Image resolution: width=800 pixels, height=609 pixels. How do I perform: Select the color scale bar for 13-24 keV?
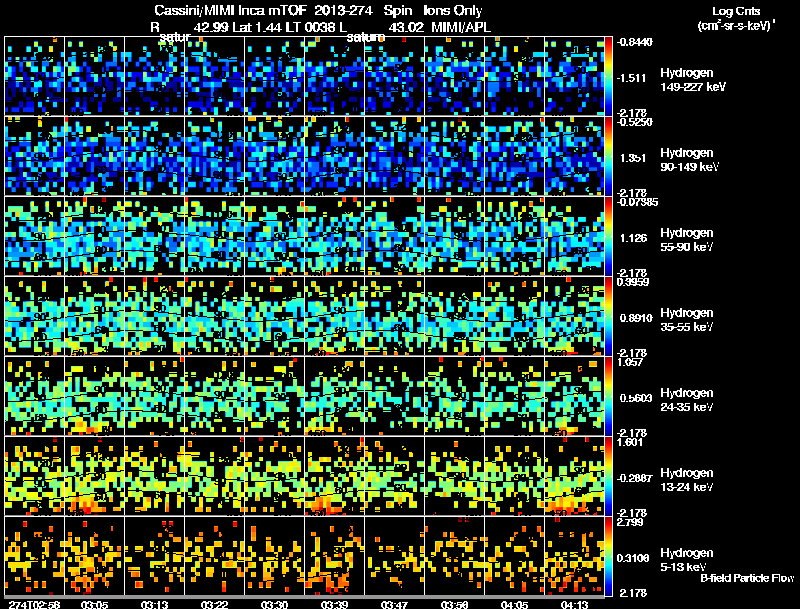point(608,476)
